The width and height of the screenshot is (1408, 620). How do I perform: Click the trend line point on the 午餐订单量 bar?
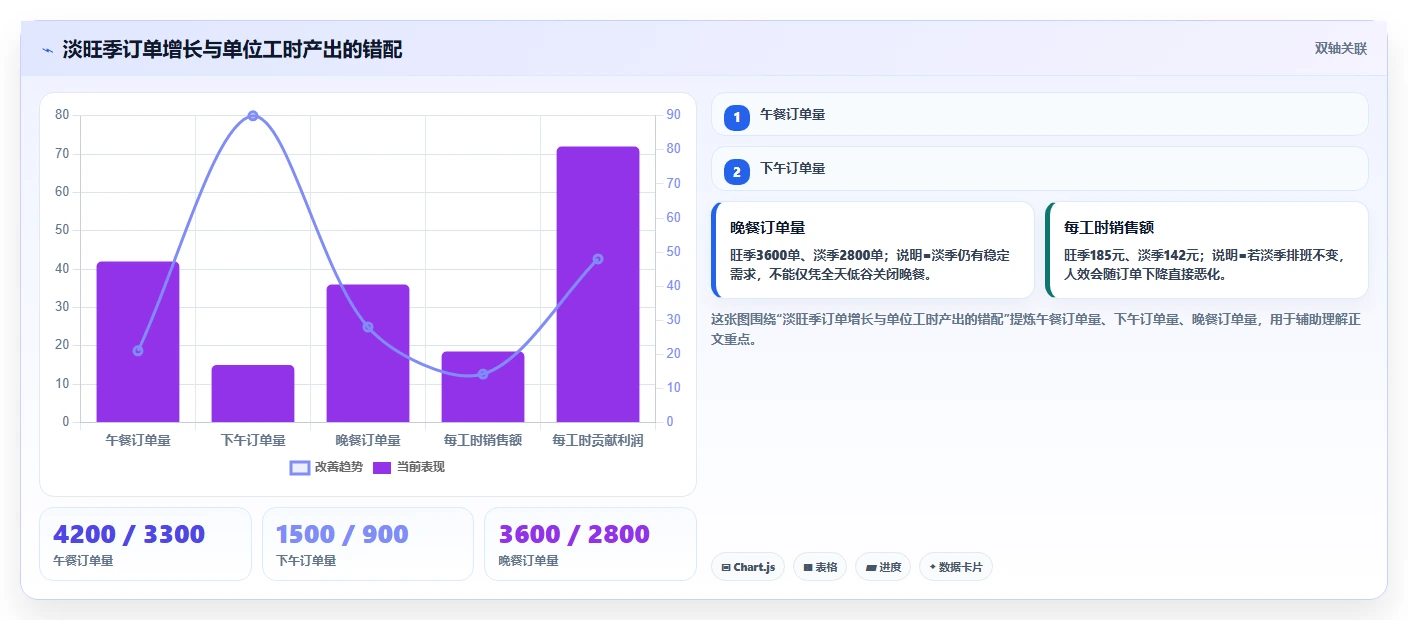pos(138,351)
